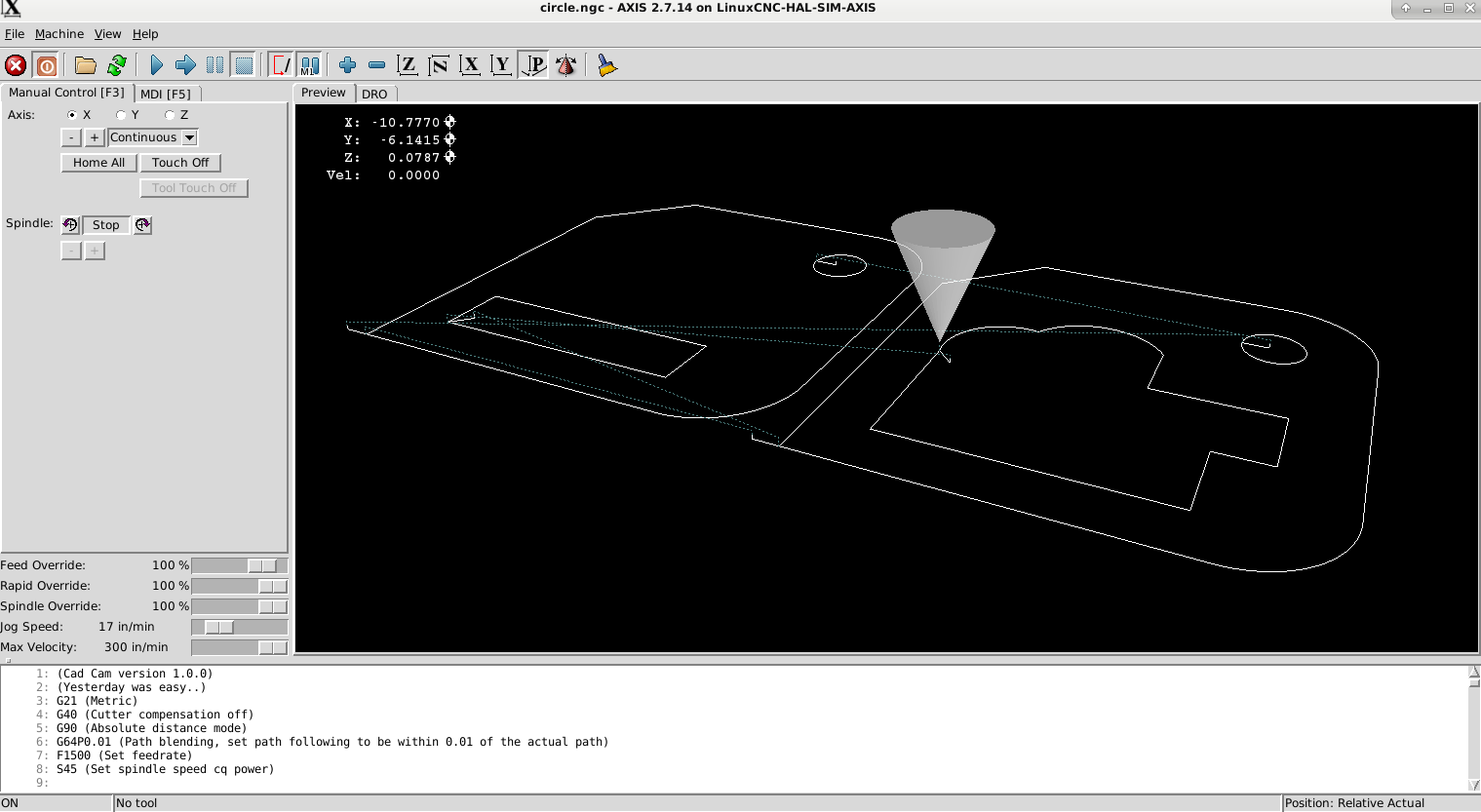Toggle the Machine Power button

(x=46, y=65)
